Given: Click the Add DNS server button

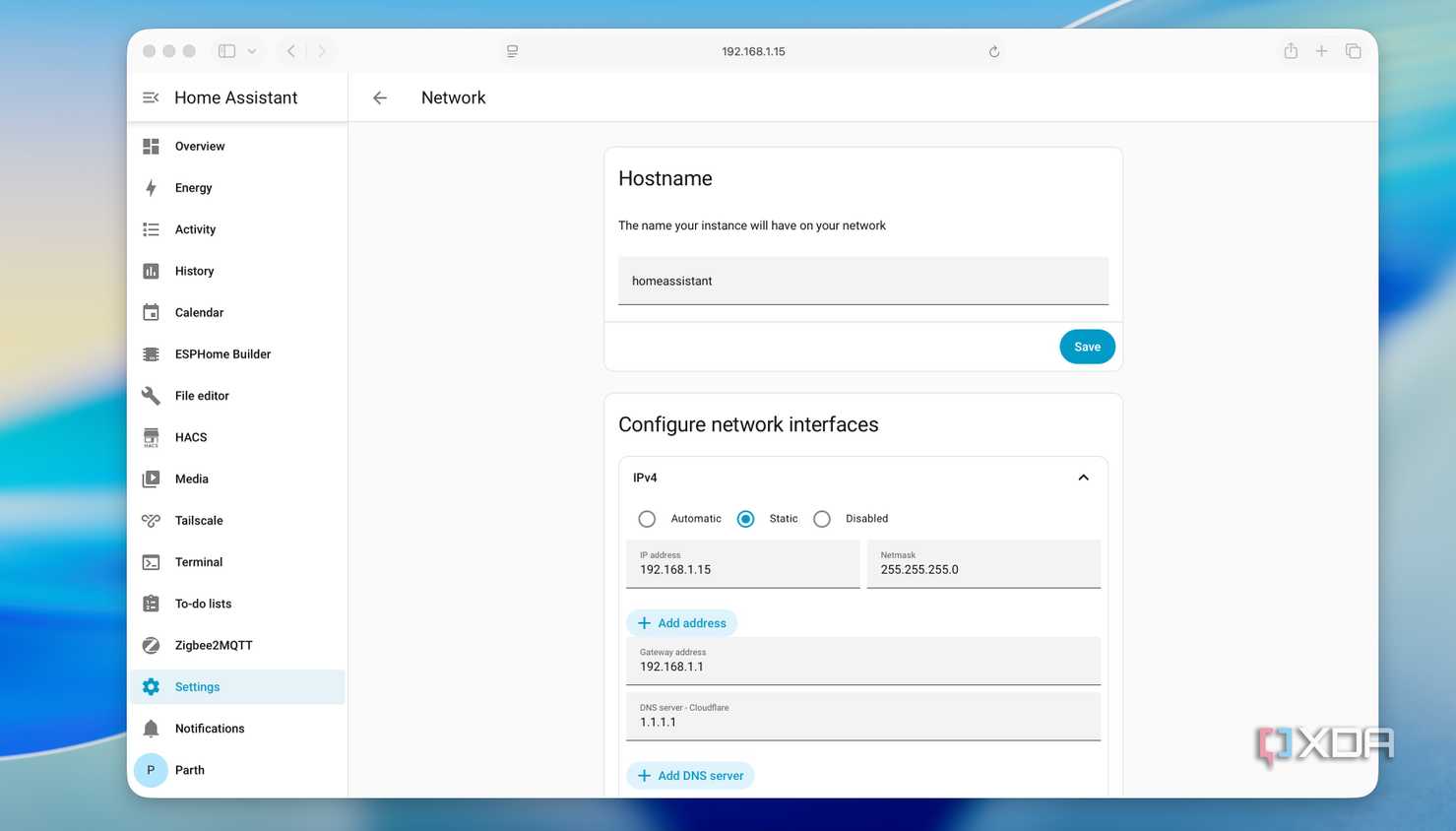Looking at the screenshot, I should click(690, 776).
